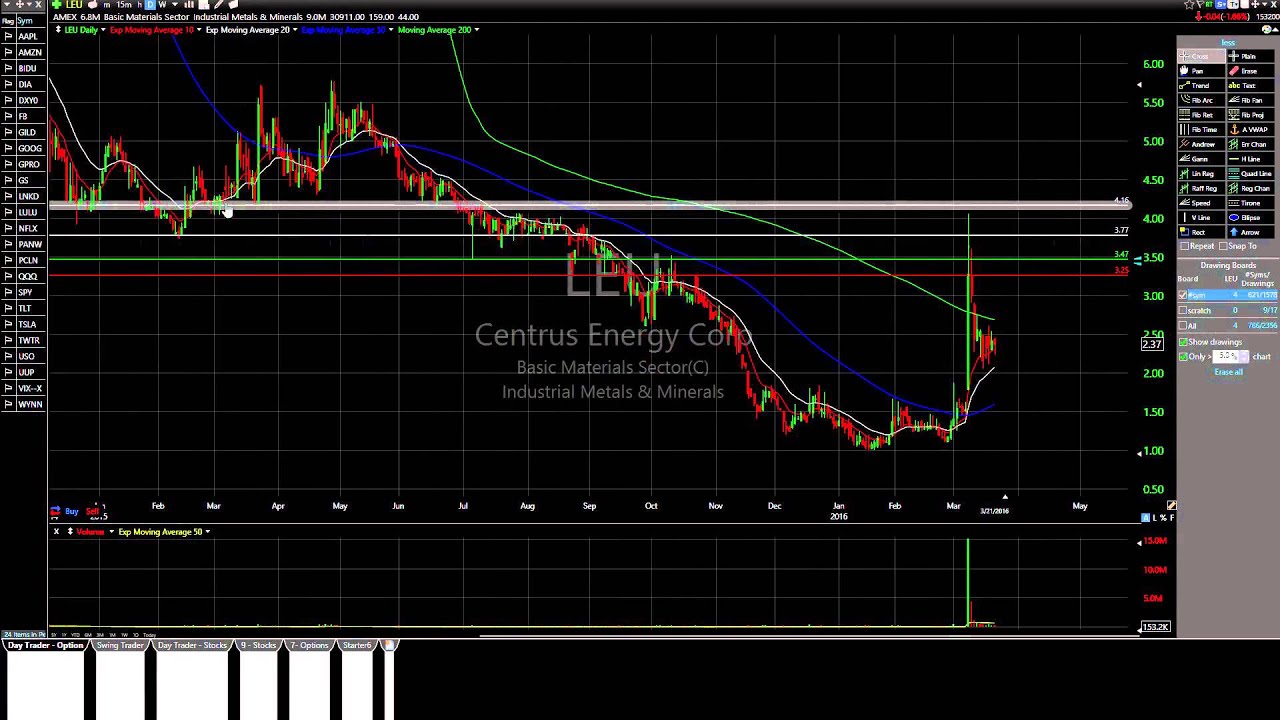1280x720 pixels.
Task: Open the LEU Daily dropdown
Action: [x=103, y=30]
